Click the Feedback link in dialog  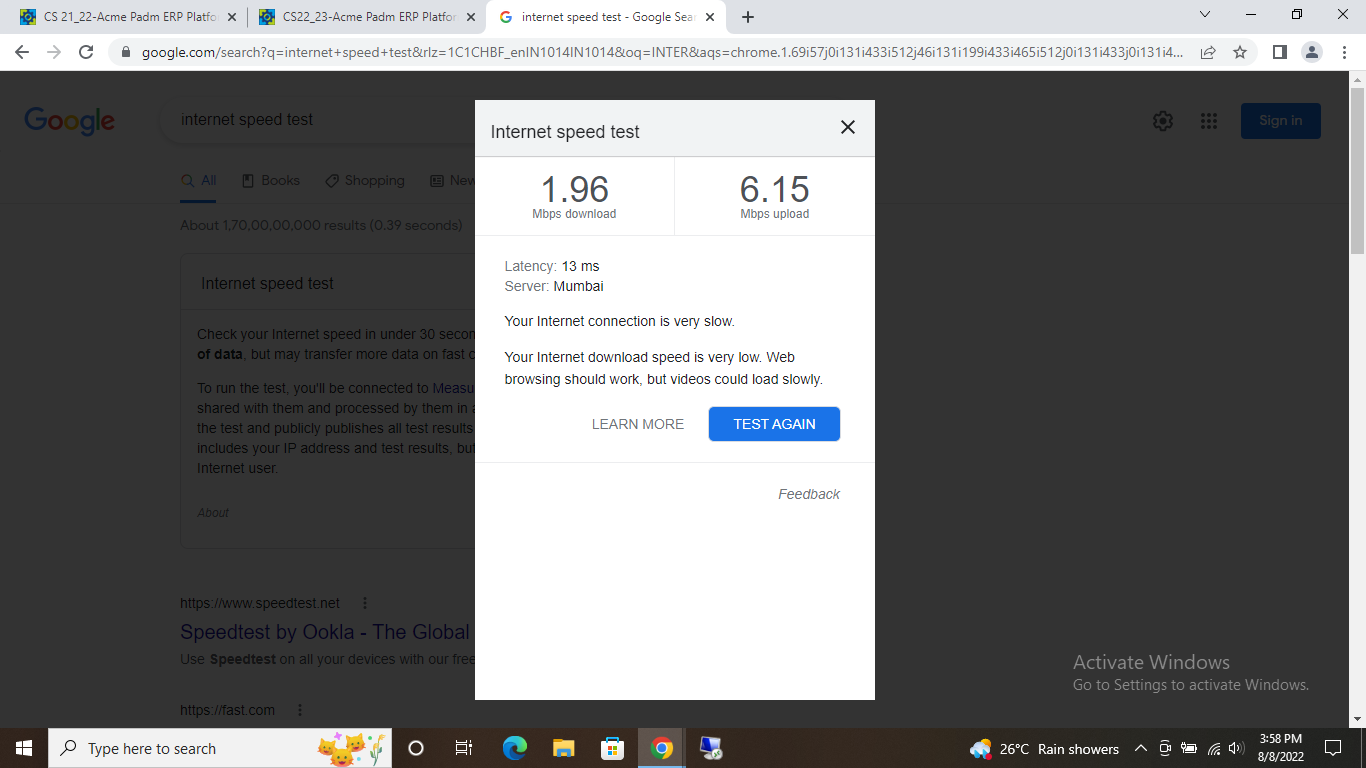(x=809, y=494)
